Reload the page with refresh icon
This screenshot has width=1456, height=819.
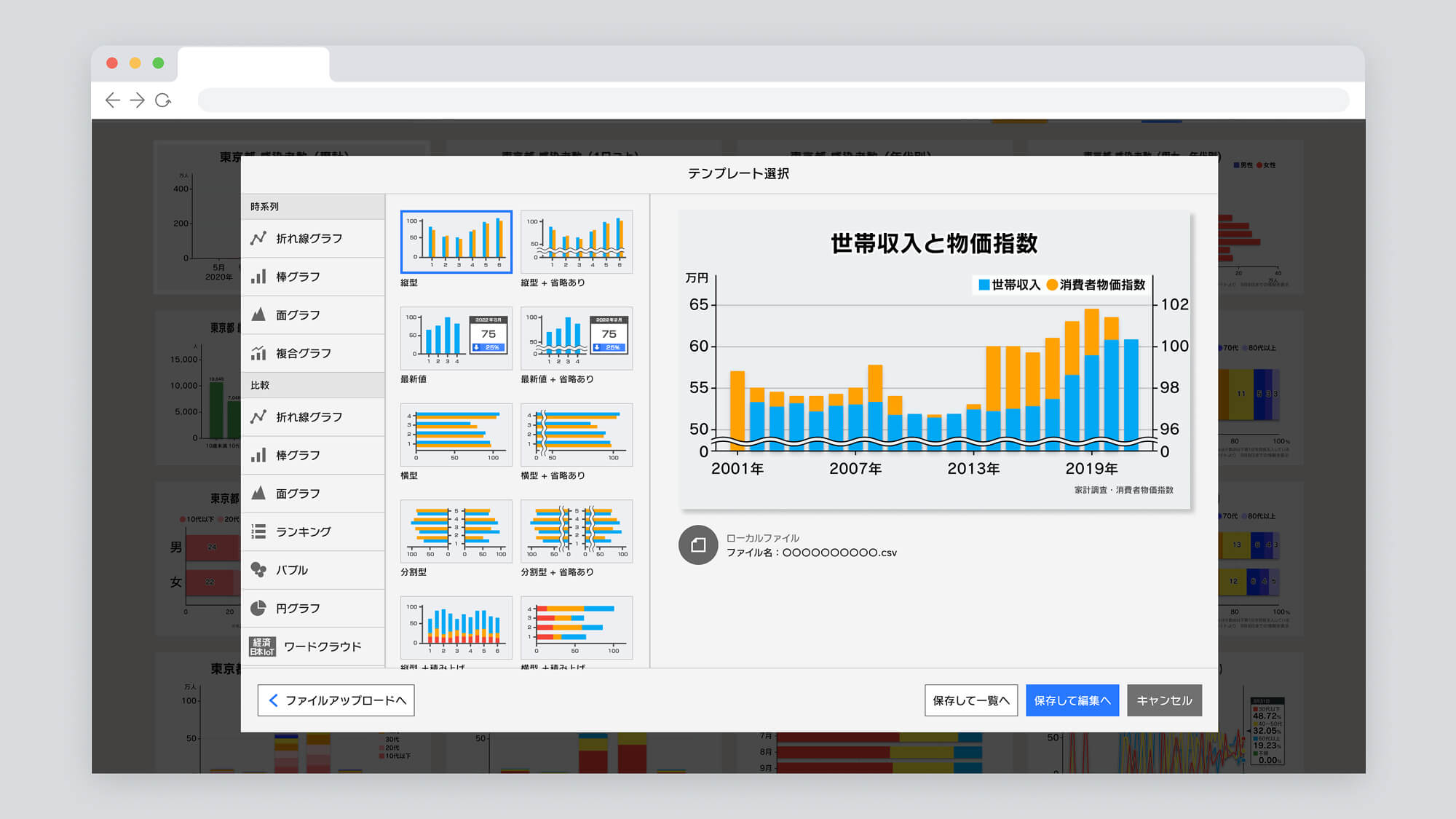[163, 100]
